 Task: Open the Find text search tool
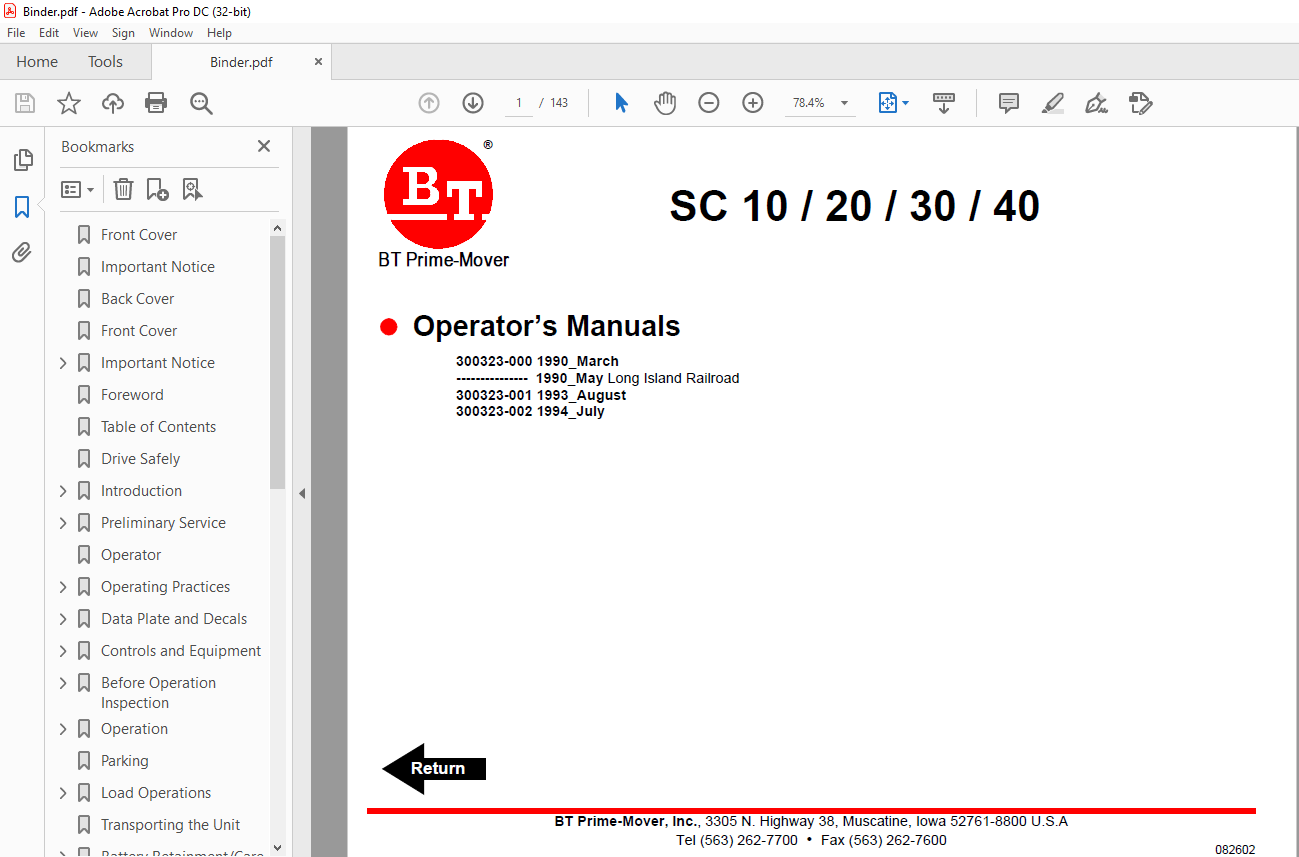pyautogui.click(x=201, y=103)
